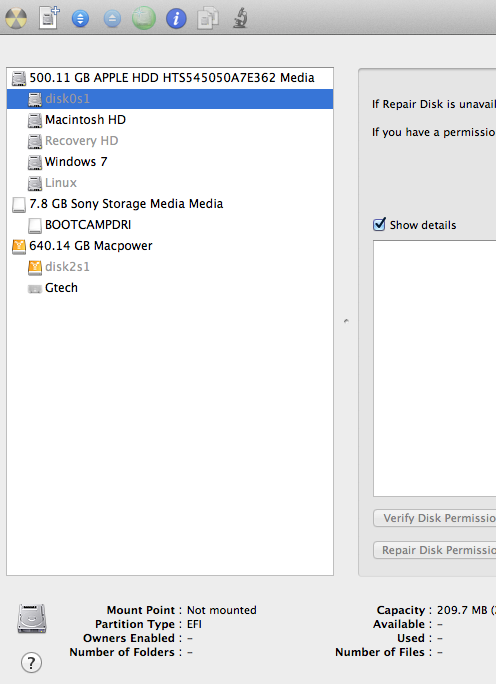Select the Recovery HD partition
The image size is (496, 684).
coord(170,141)
